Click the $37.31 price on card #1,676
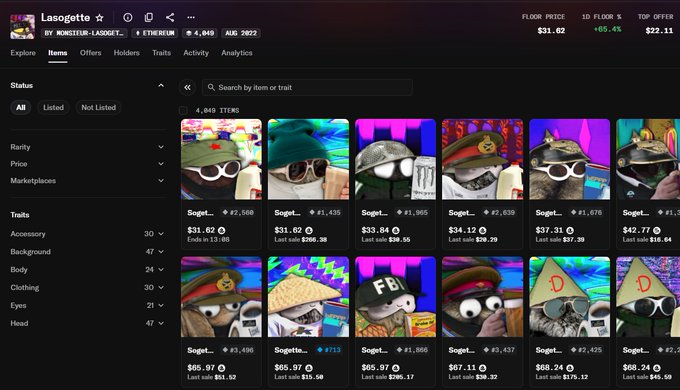680x390 pixels. (x=549, y=230)
